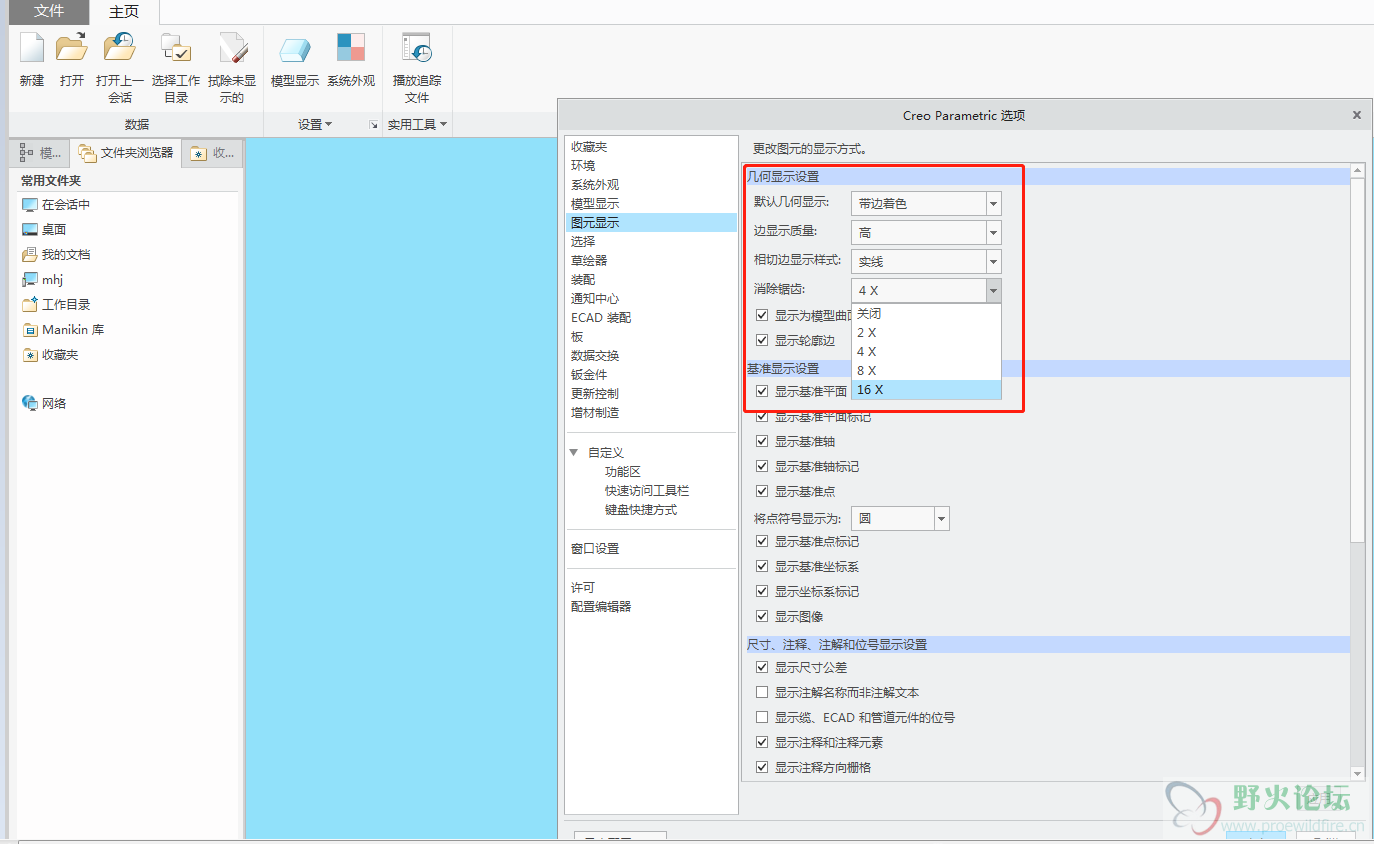Image resolution: width=1374 pixels, height=844 pixels.
Task: Toggle 显示尺寸公差 checkbox
Action: 762,667
